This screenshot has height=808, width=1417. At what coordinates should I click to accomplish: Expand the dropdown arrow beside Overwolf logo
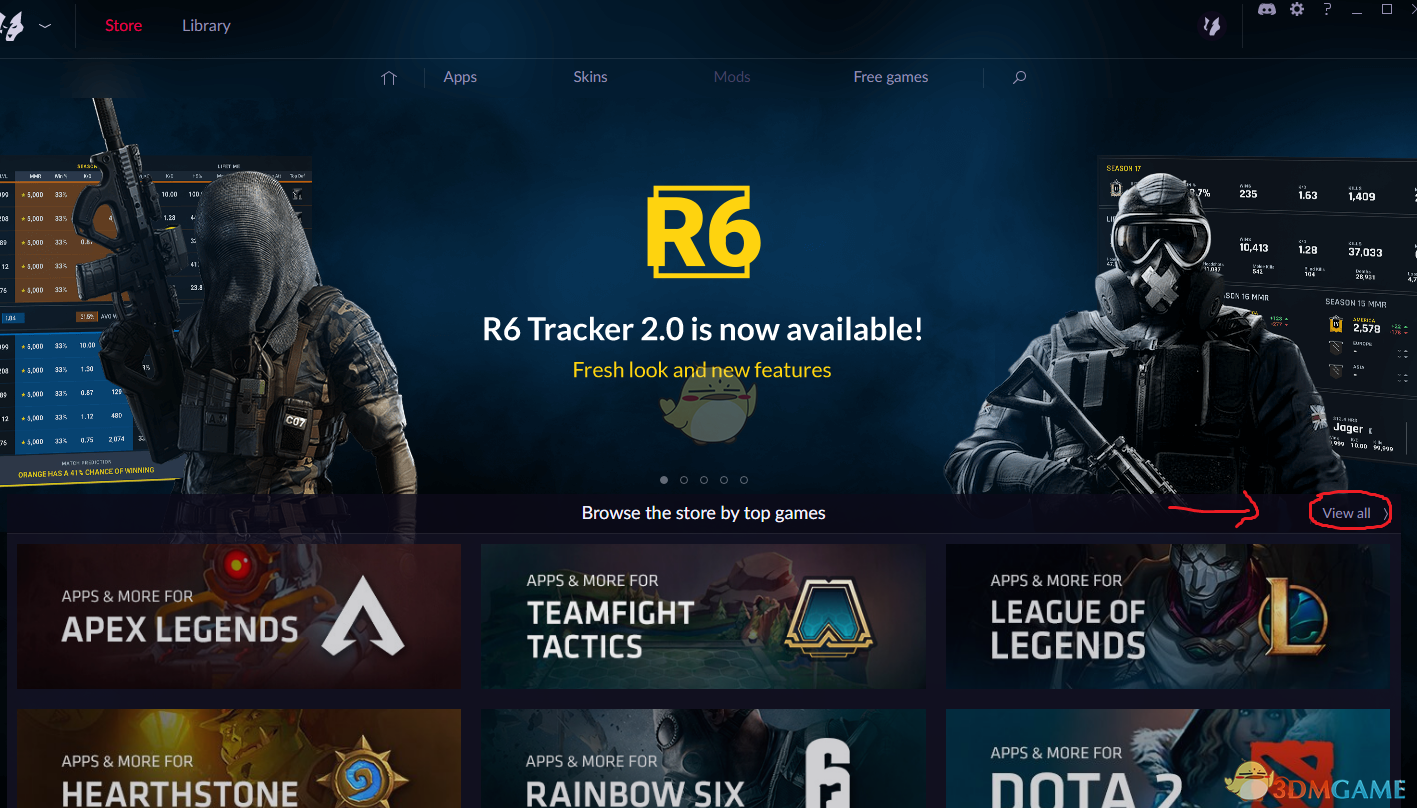tap(45, 26)
